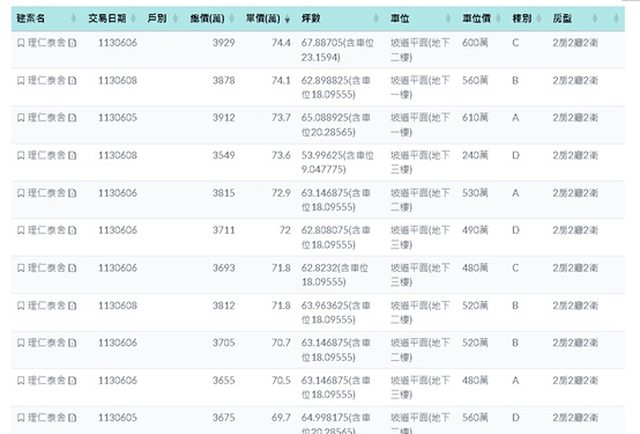Click sort arrow beside 交易日期 header

(134, 19)
